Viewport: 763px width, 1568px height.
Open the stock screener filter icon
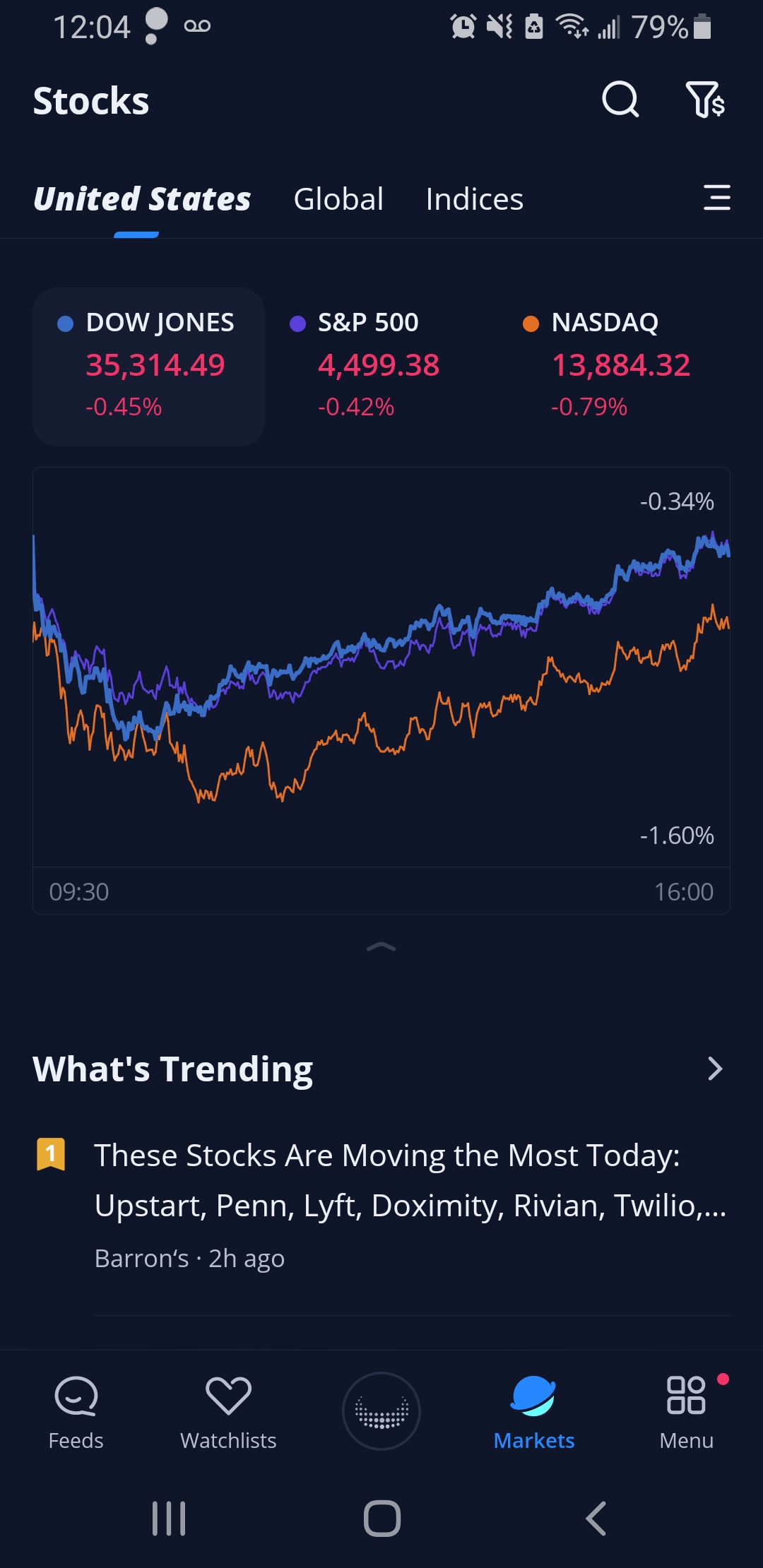[705, 100]
